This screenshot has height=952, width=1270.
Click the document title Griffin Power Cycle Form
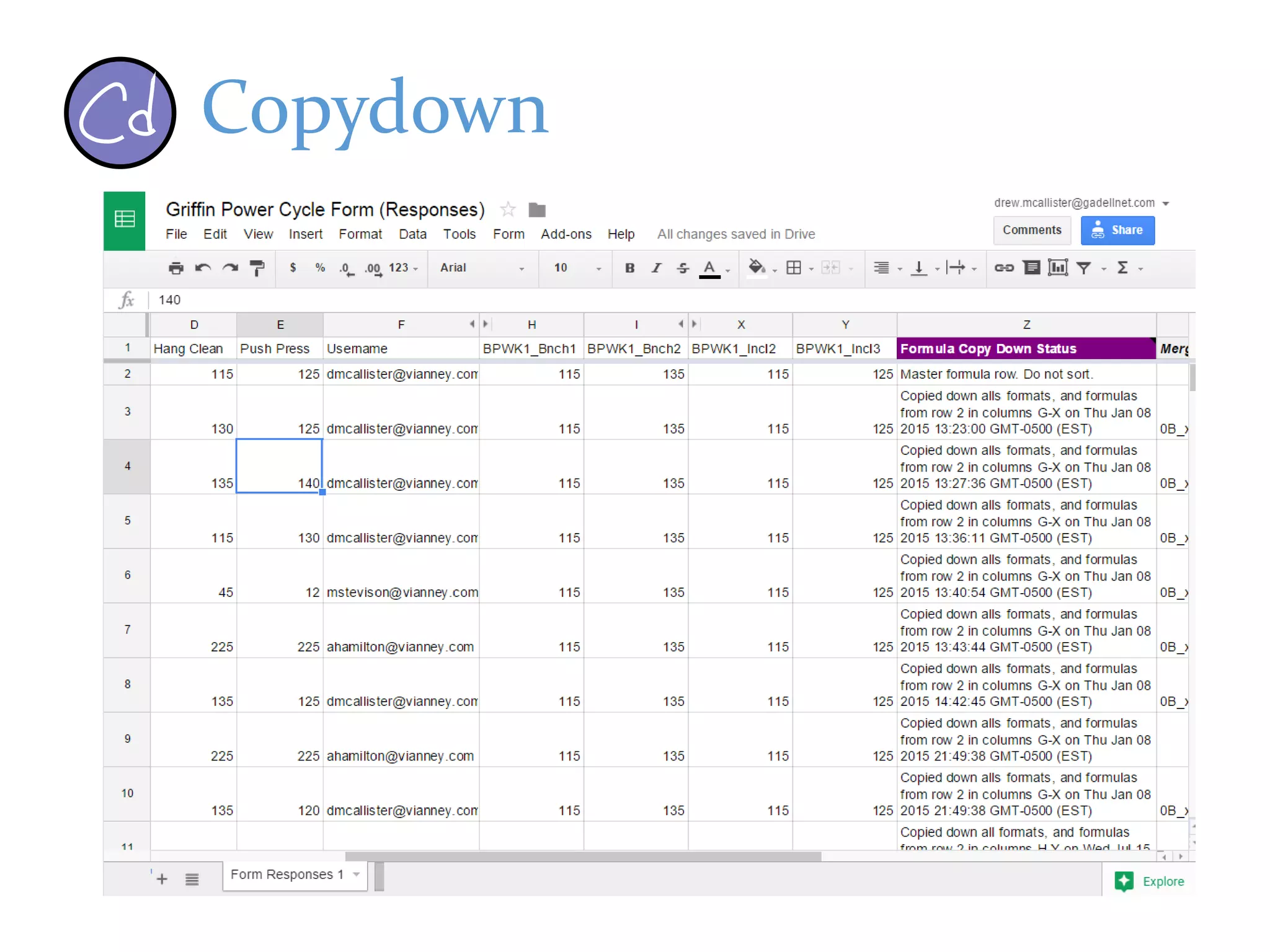coord(325,209)
